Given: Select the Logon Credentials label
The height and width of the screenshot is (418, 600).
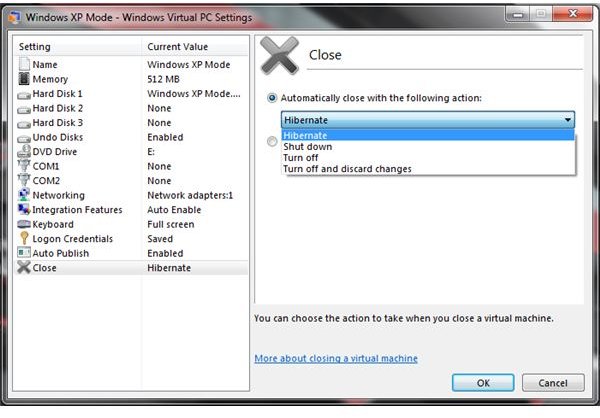Looking at the screenshot, I should point(73,239).
